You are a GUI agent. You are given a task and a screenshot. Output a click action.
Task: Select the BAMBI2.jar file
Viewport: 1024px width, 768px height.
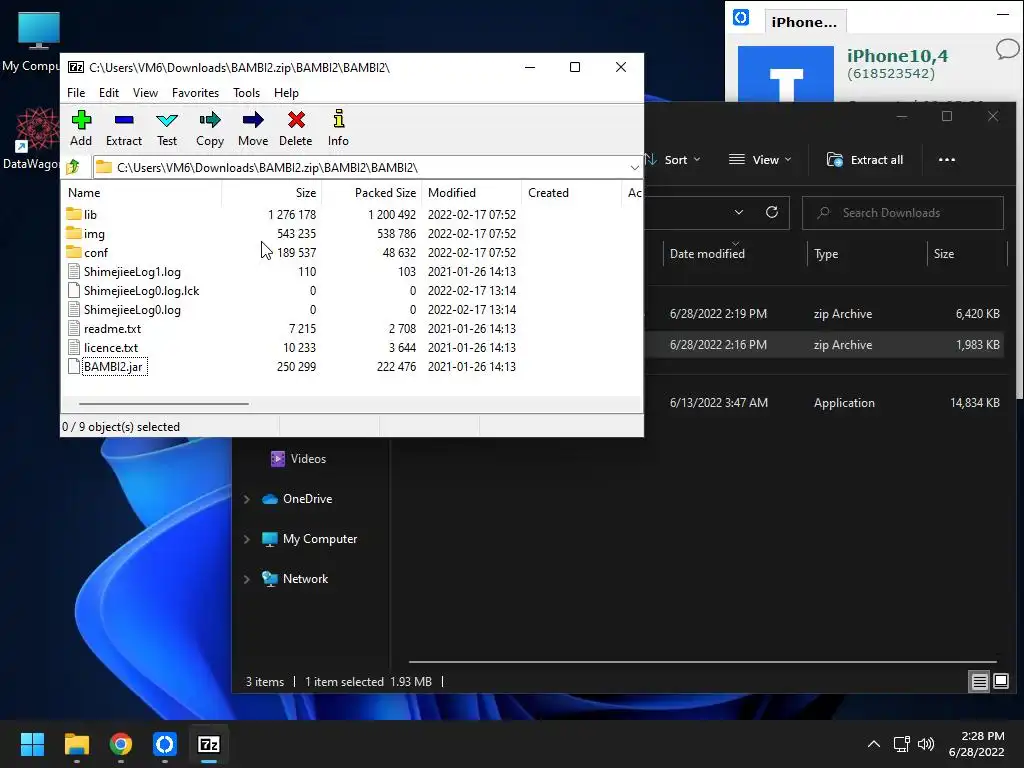pos(113,366)
